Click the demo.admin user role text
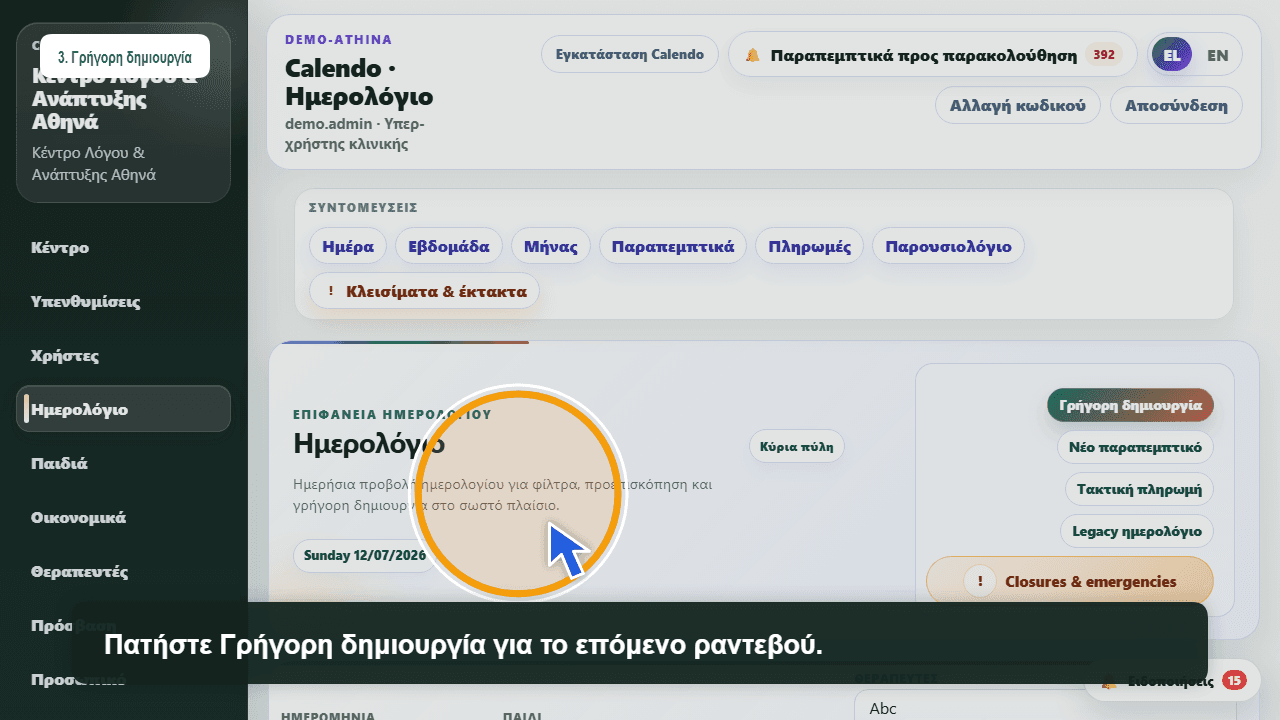Image resolution: width=1280 pixels, height=720 pixels. pos(355,134)
